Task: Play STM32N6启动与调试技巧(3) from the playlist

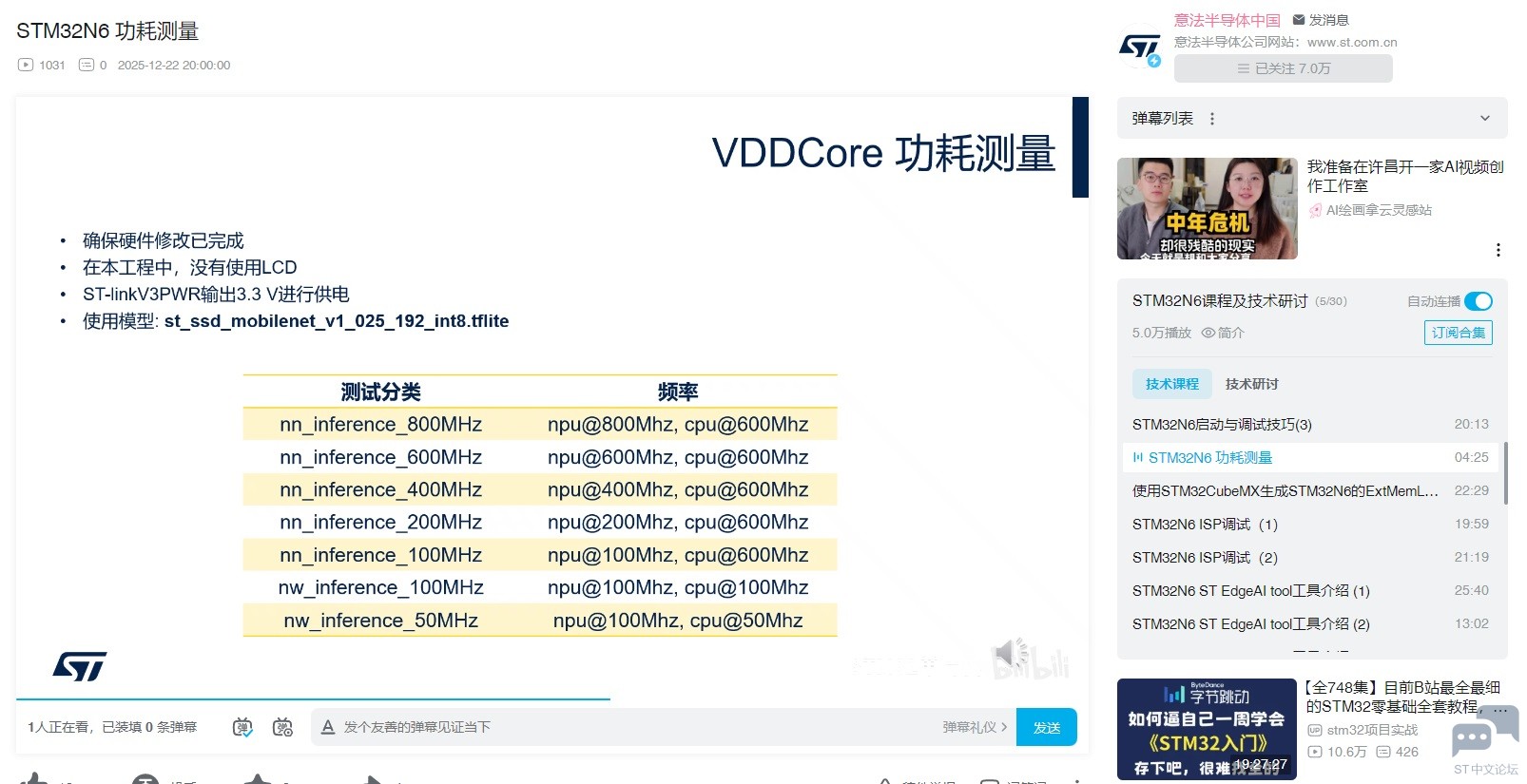Action: 1222,425
